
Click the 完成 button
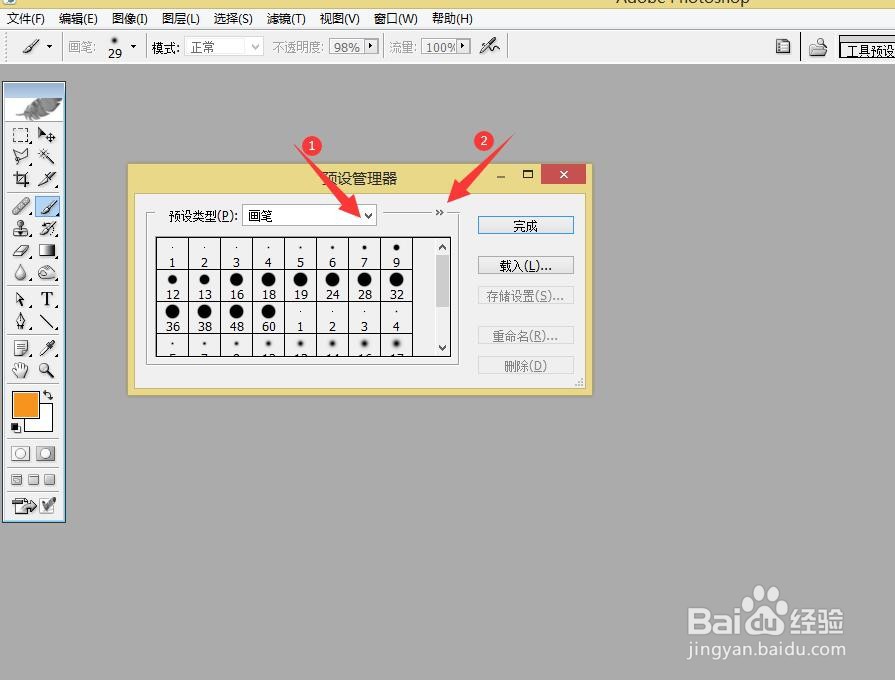(x=526, y=225)
